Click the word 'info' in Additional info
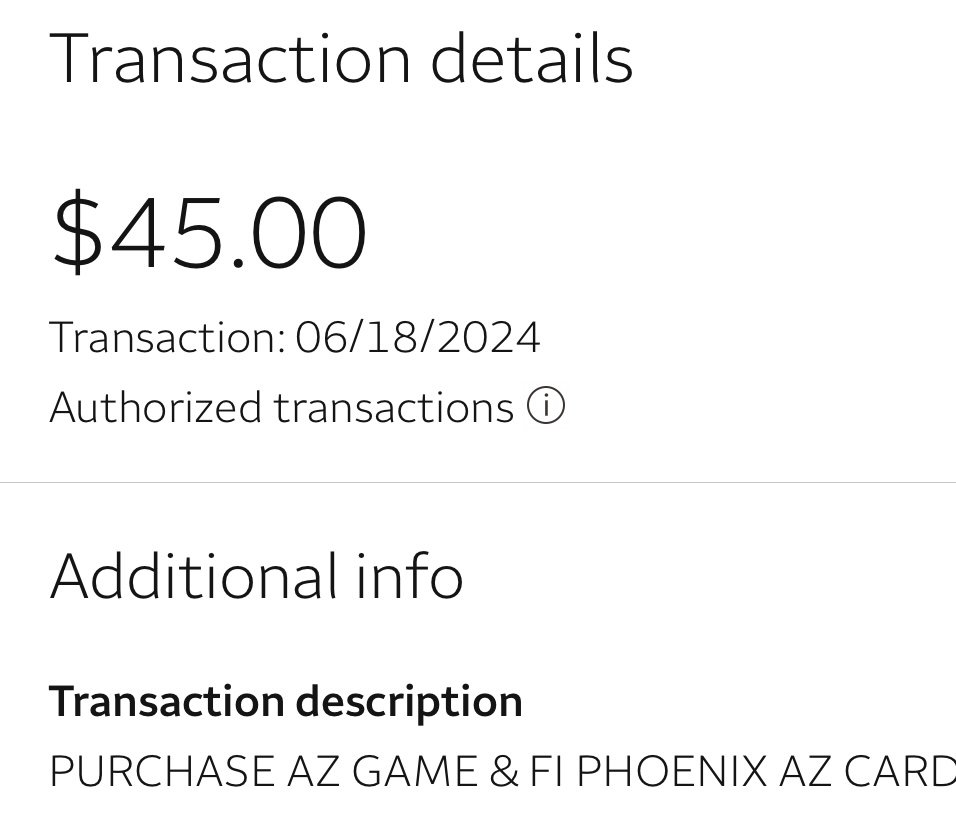 (409, 576)
